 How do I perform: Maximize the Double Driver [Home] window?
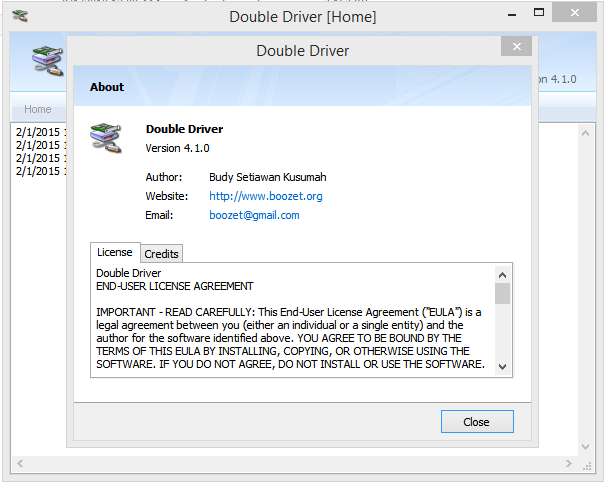point(539,13)
